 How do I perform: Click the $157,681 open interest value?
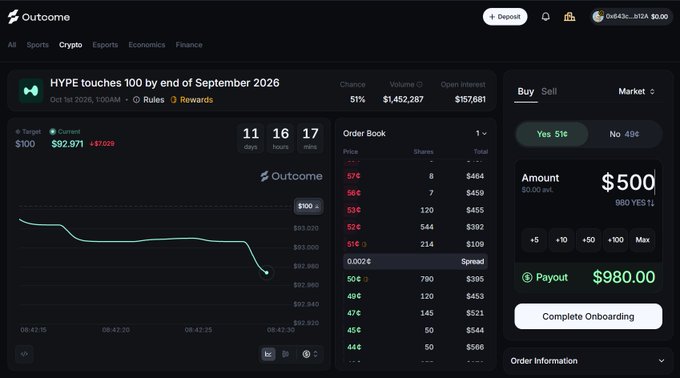(x=470, y=99)
